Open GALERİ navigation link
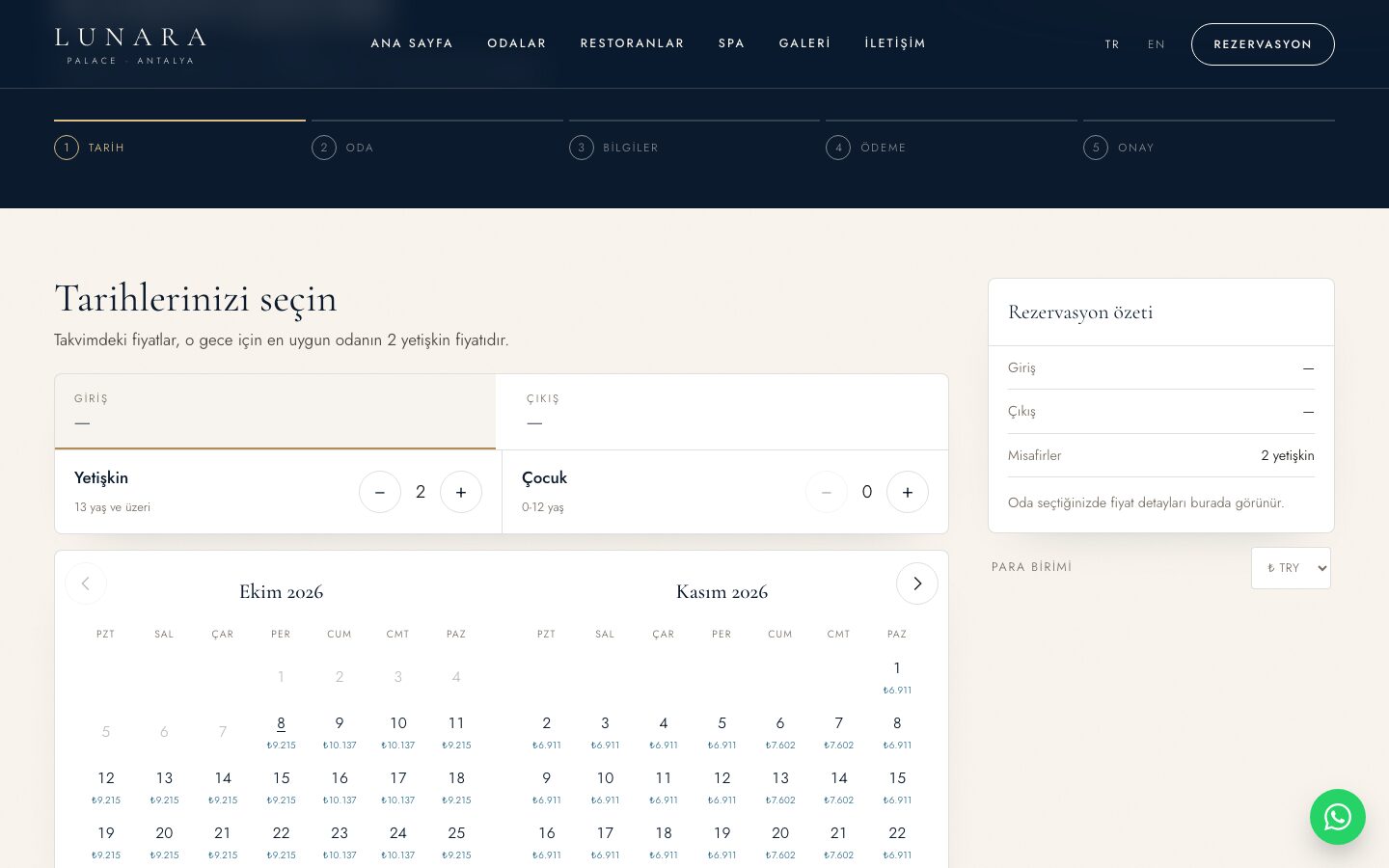The image size is (1389, 868). (x=804, y=43)
